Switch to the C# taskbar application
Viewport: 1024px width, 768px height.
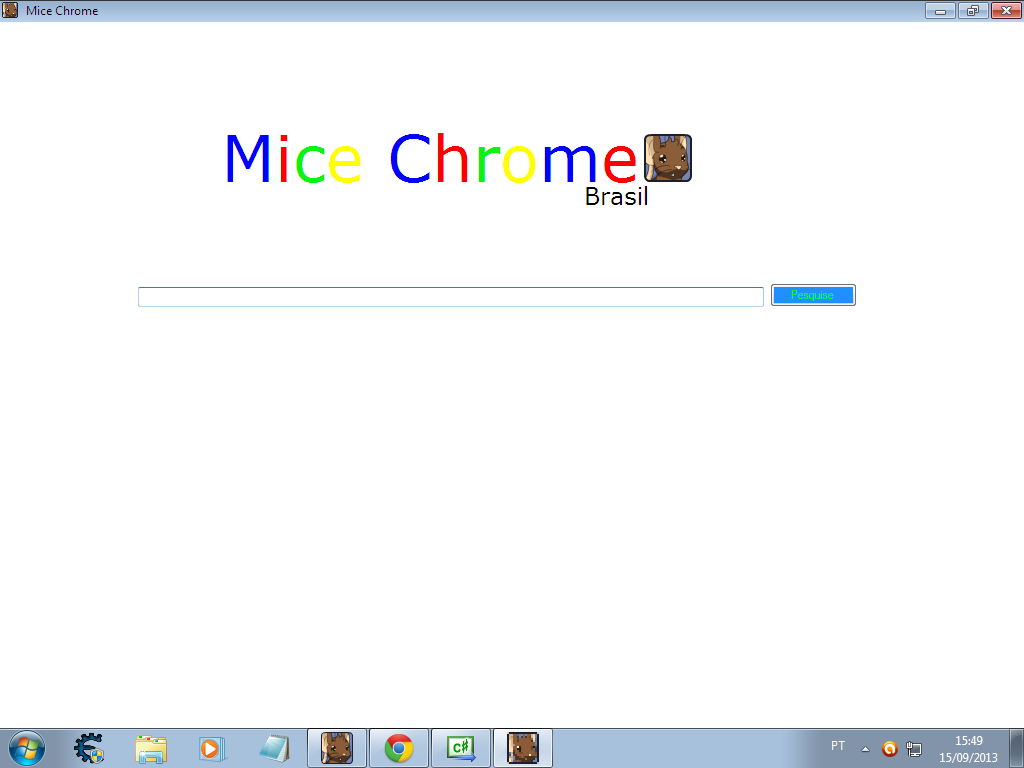(461, 748)
